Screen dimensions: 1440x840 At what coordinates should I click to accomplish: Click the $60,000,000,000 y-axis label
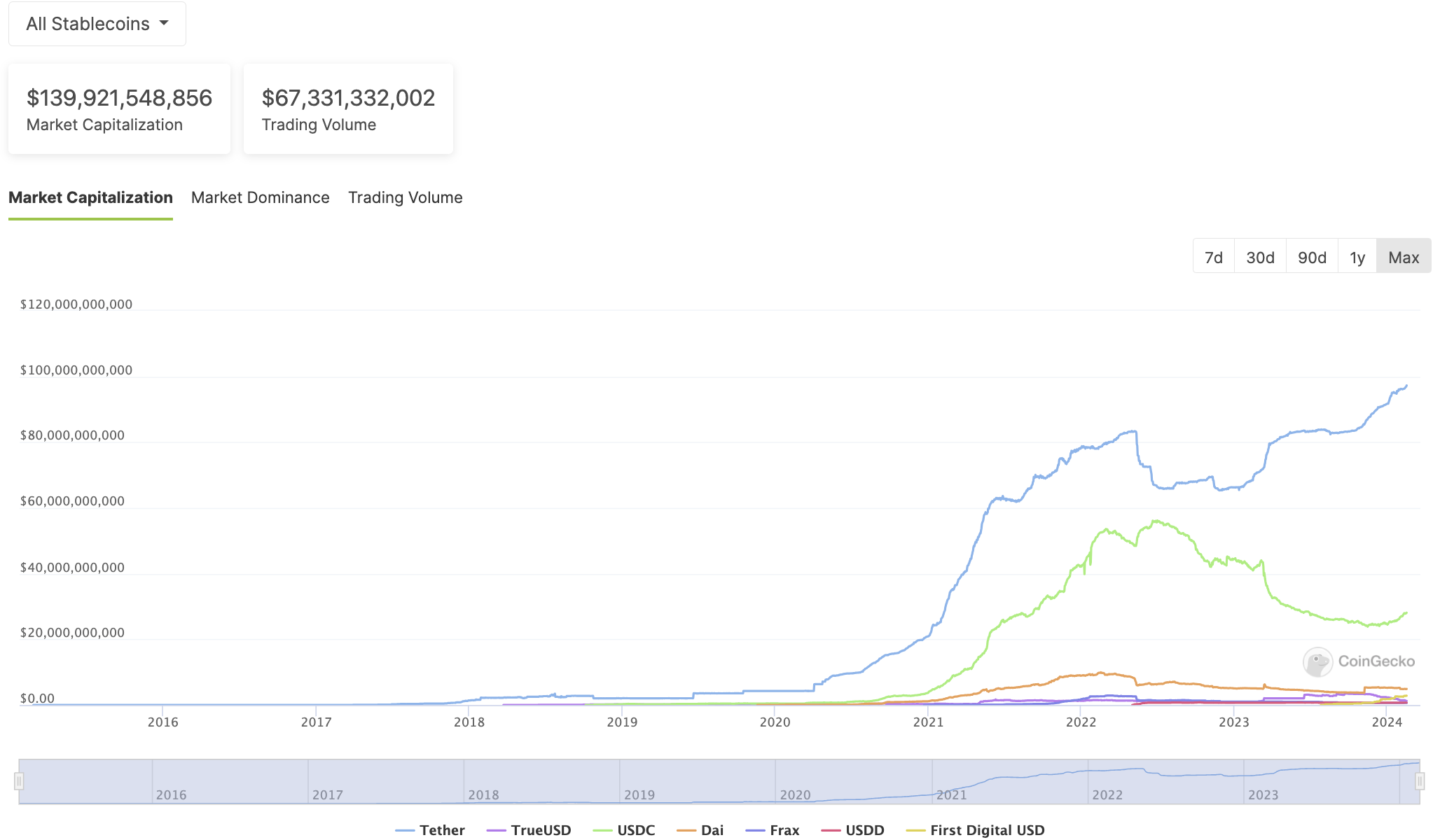(72, 501)
